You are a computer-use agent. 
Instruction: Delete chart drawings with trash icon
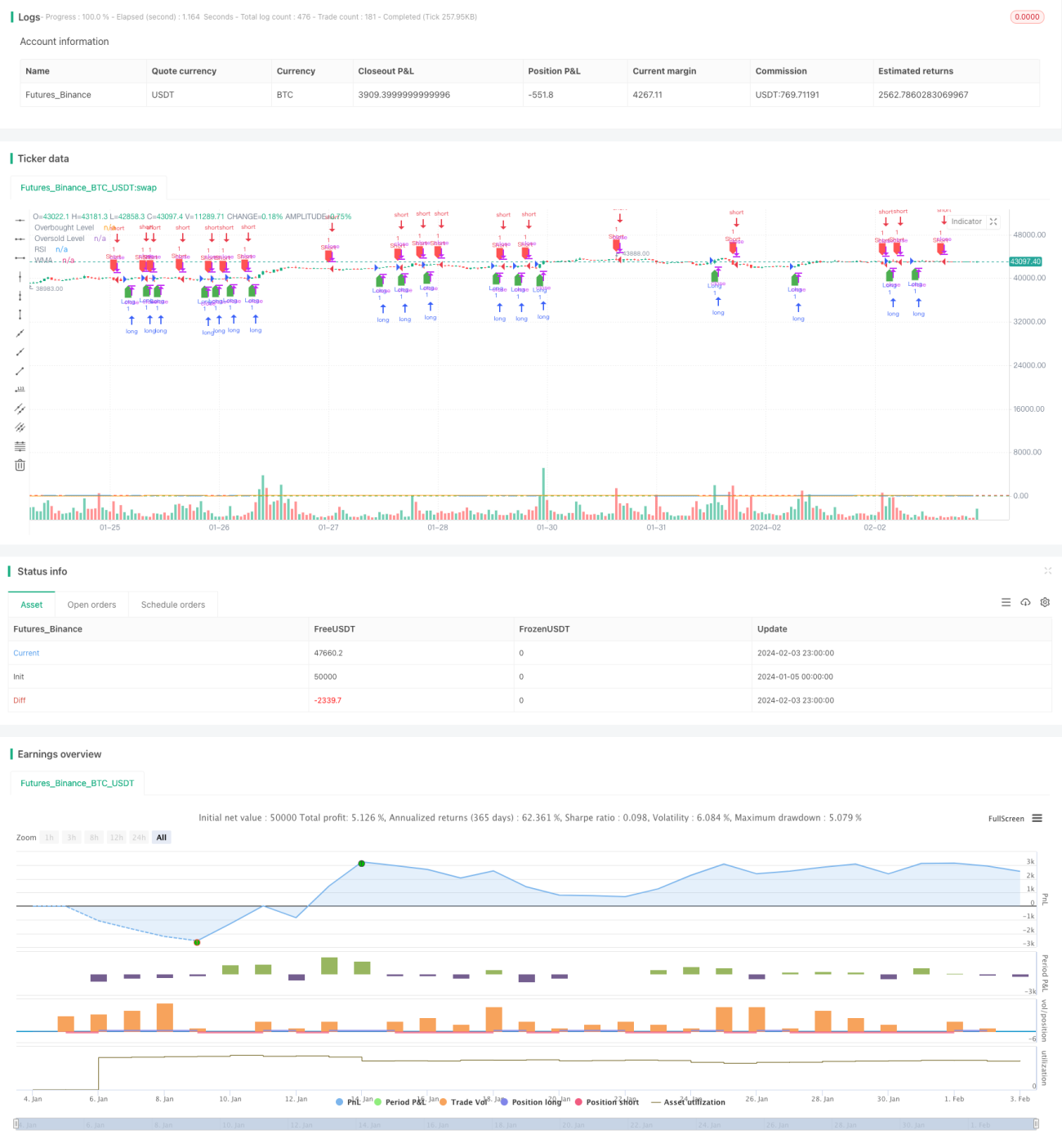[20, 465]
